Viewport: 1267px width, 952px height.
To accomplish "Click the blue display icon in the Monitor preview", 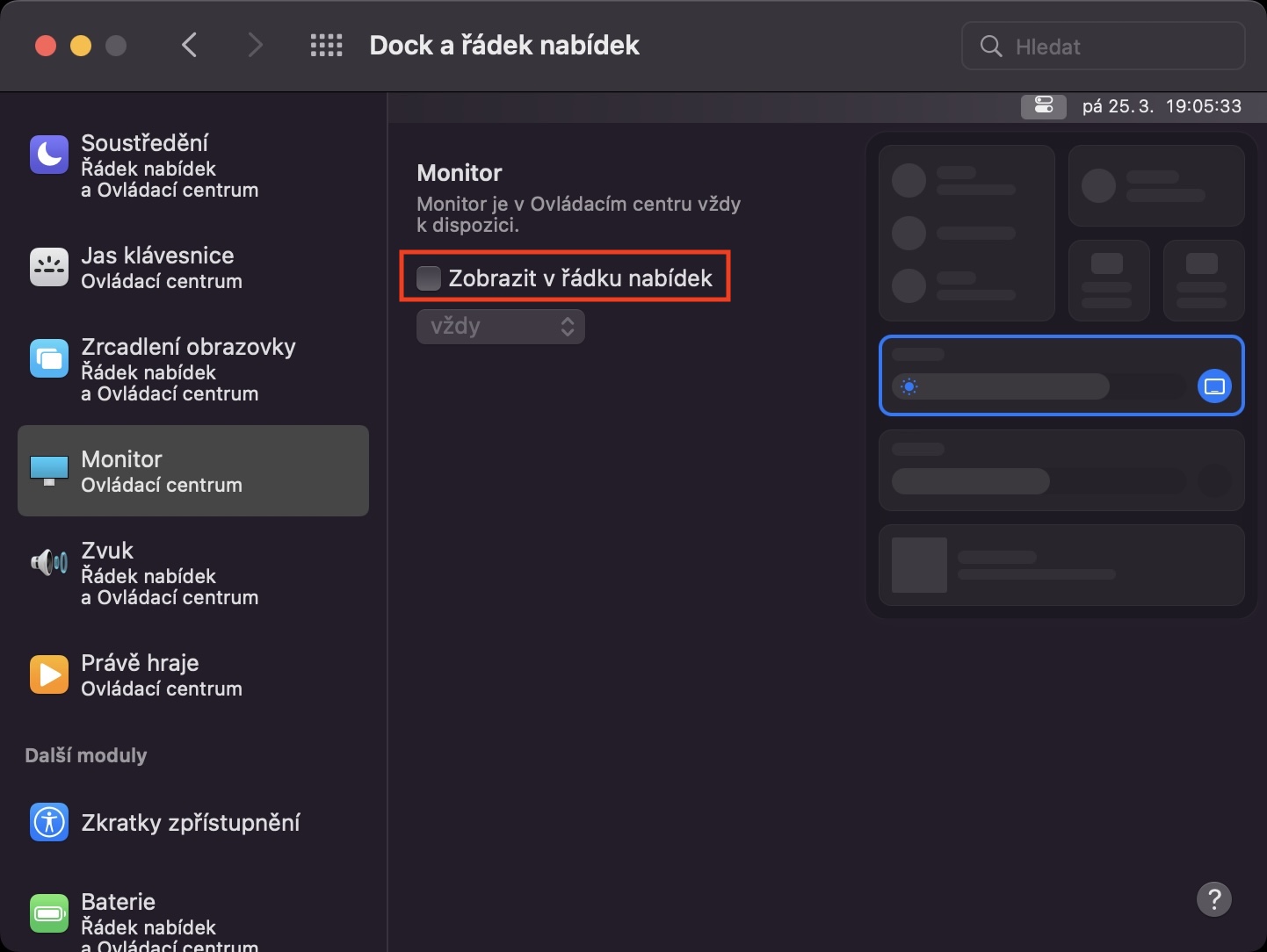I will (x=1215, y=386).
